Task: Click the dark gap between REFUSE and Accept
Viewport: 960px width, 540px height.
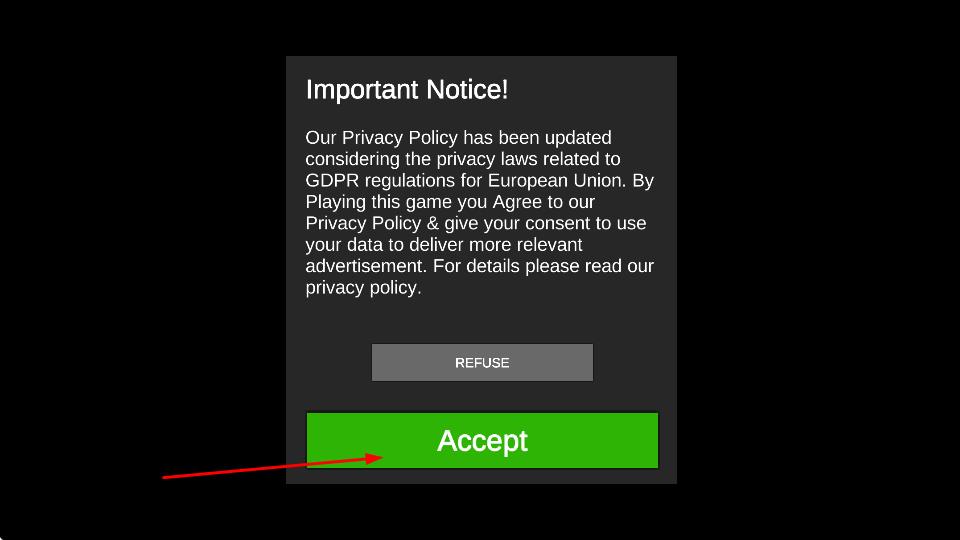Action: click(x=482, y=397)
